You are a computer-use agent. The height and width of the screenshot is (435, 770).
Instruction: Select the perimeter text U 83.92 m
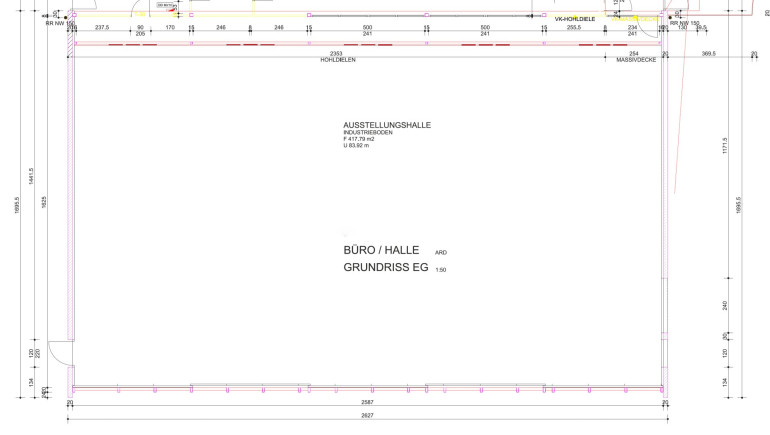pyautogui.click(x=357, y=146)
